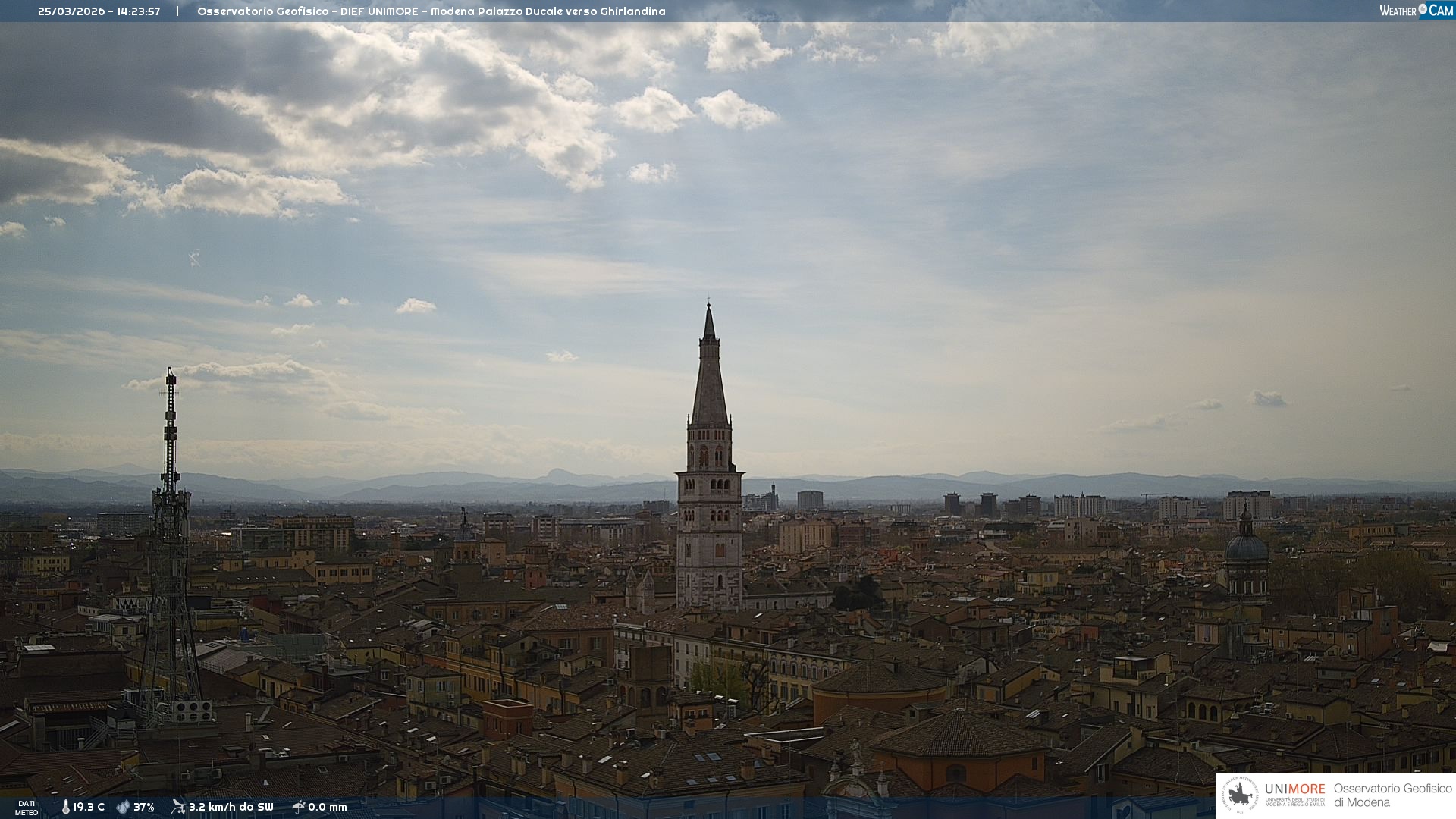Click the humidity water droplets icon
Screen dimensions: 1456x819
(123, 807)
